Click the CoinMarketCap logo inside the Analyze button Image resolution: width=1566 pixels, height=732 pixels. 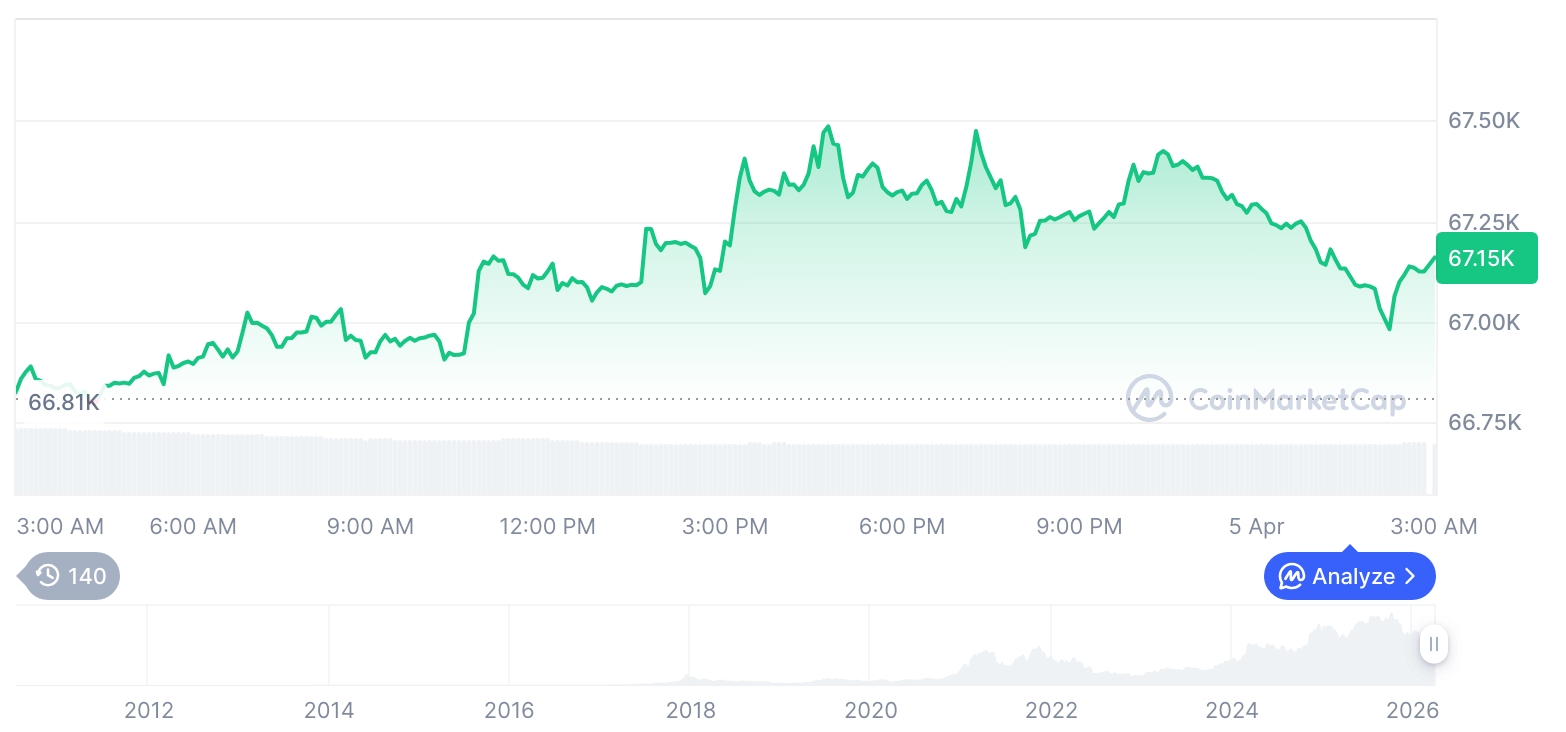(x=1291, y=576)
